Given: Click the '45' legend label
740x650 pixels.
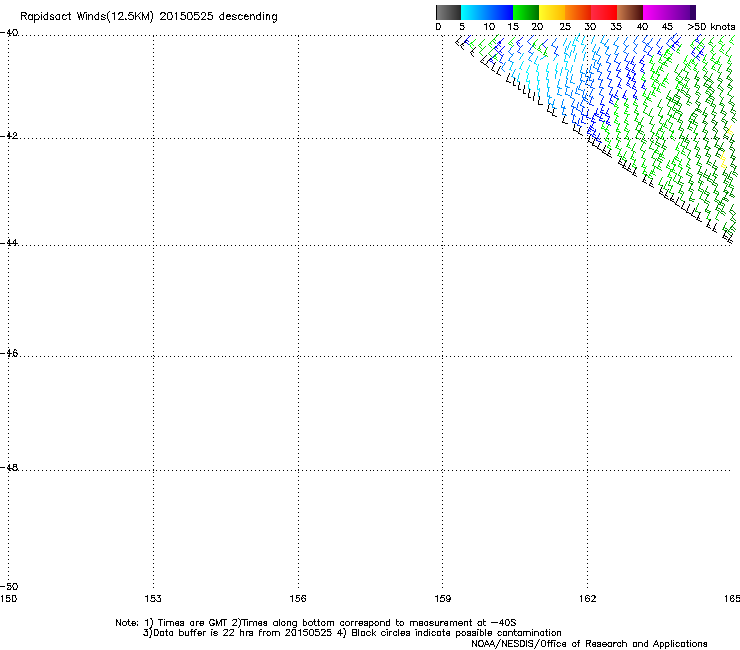Looking at the screenshot, I should 667,27.
